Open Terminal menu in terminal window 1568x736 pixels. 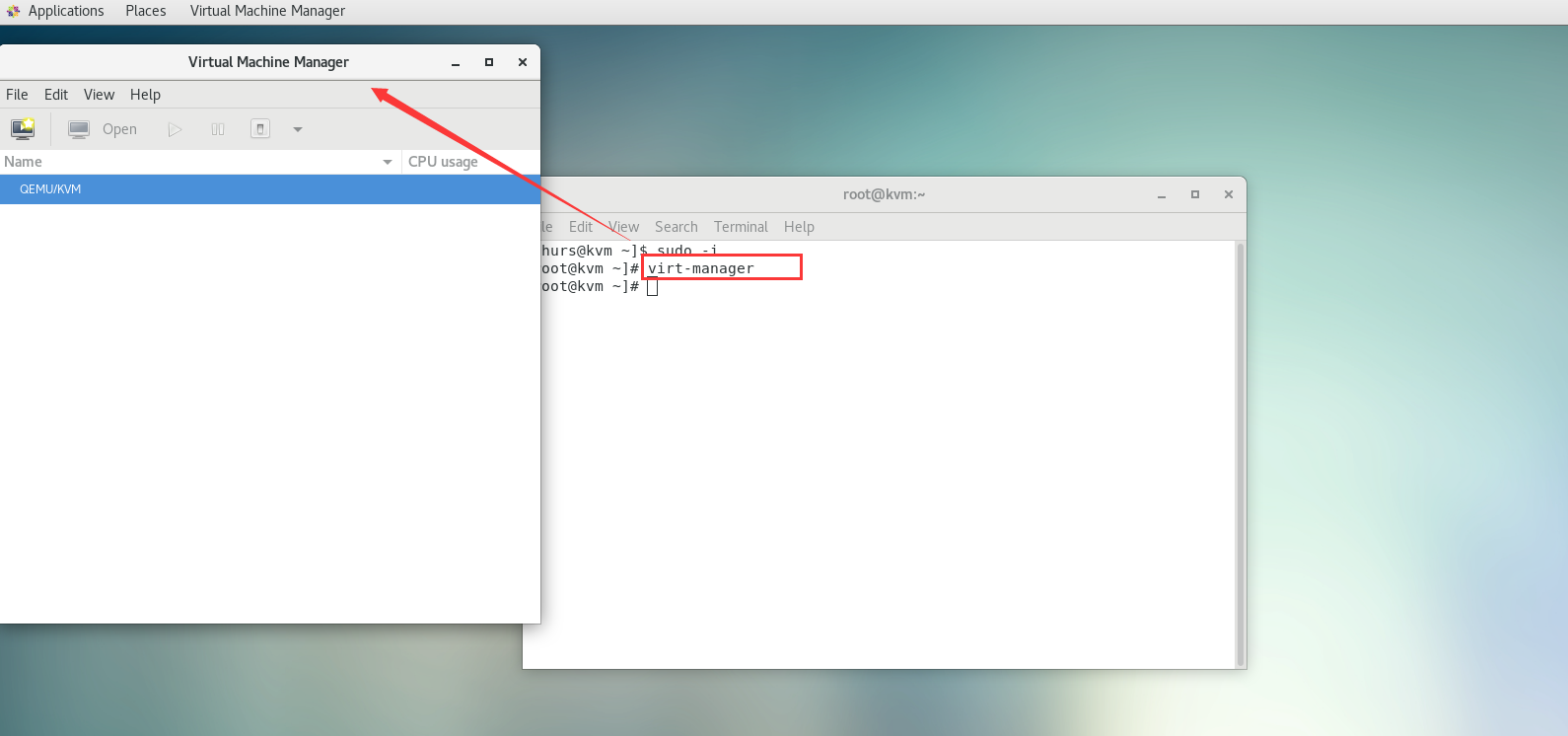[x=741, y=227]
